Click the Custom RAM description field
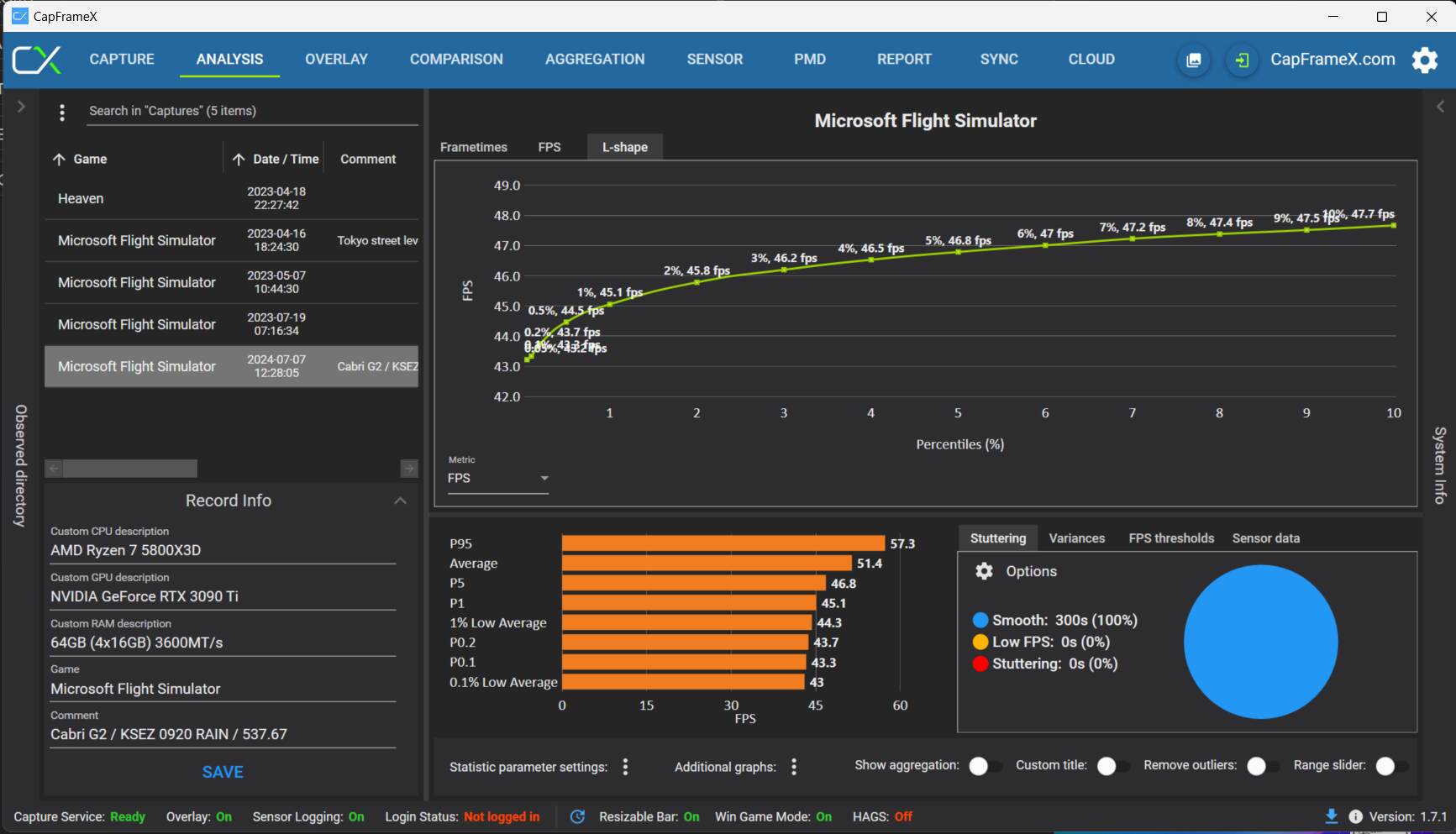Image resolution: width=1456 pixels, height=834 pixels. click(x=223, y=643)
